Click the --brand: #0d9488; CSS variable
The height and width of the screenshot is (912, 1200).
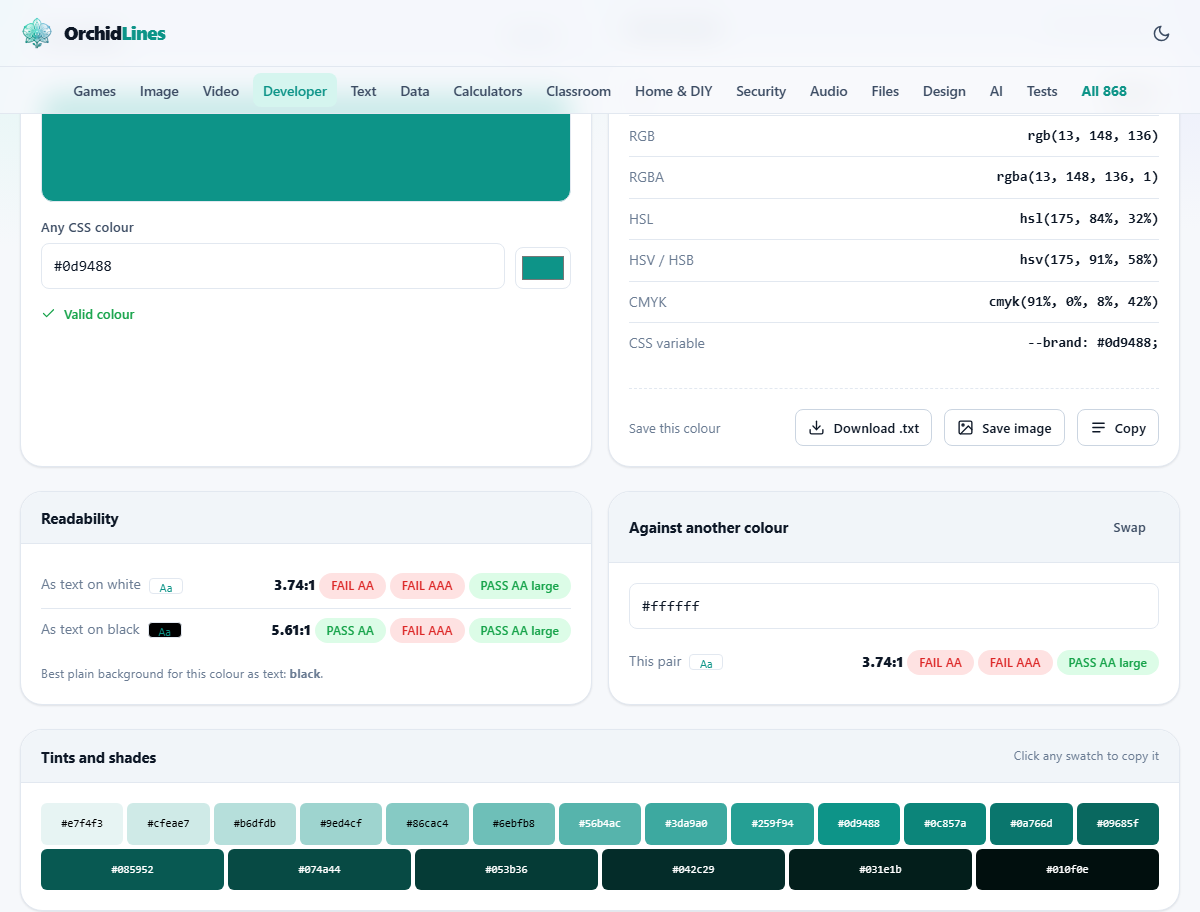(x=1093, y=343)
